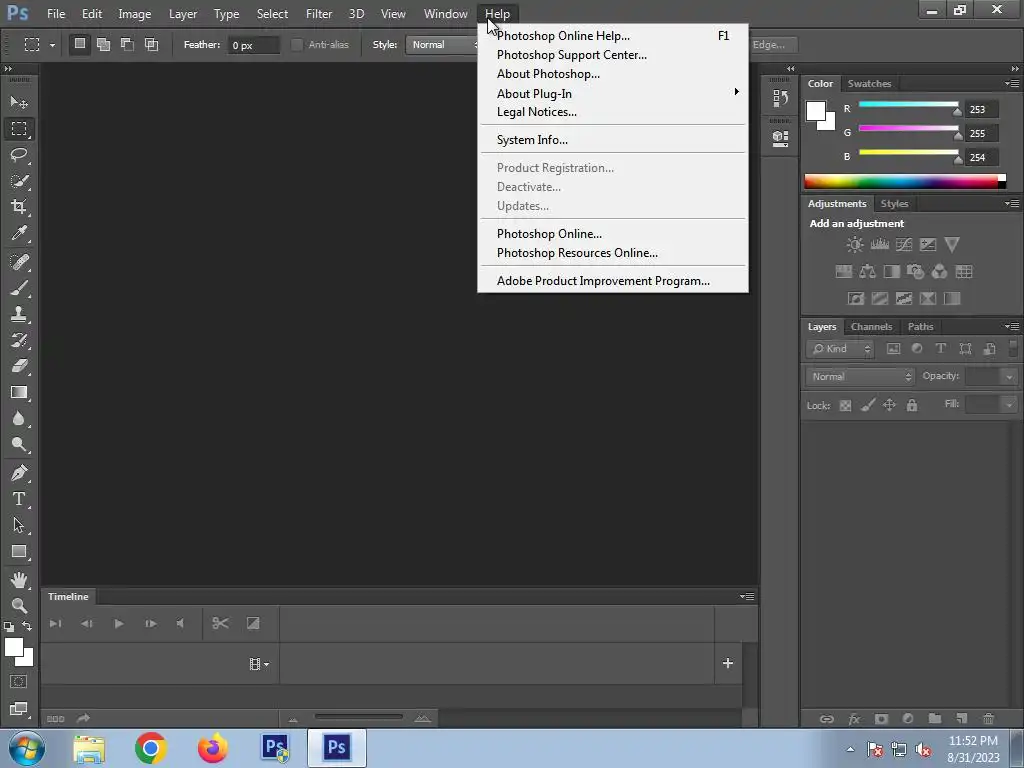Open the Color panel flyout menu
The height and width of the screenshot is (768, 1024).
click(1012, 84)
